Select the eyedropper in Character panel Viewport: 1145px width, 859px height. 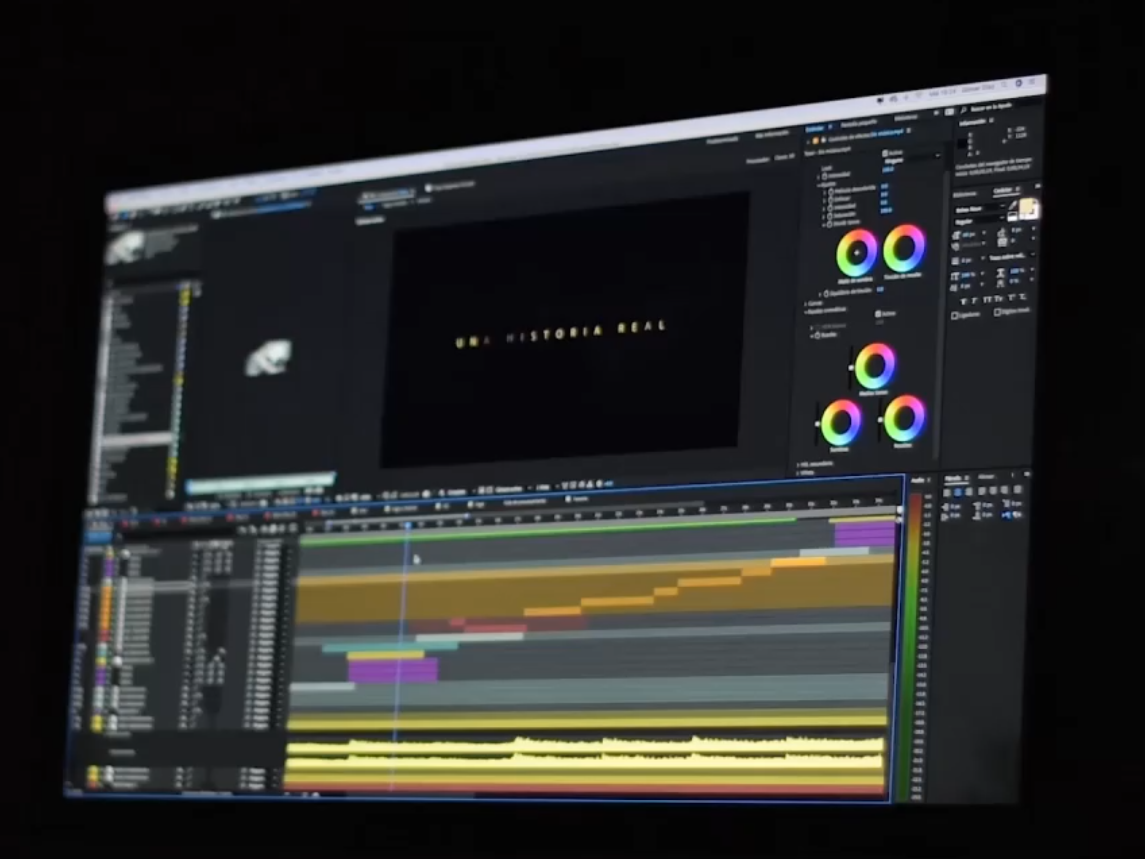1013,205
